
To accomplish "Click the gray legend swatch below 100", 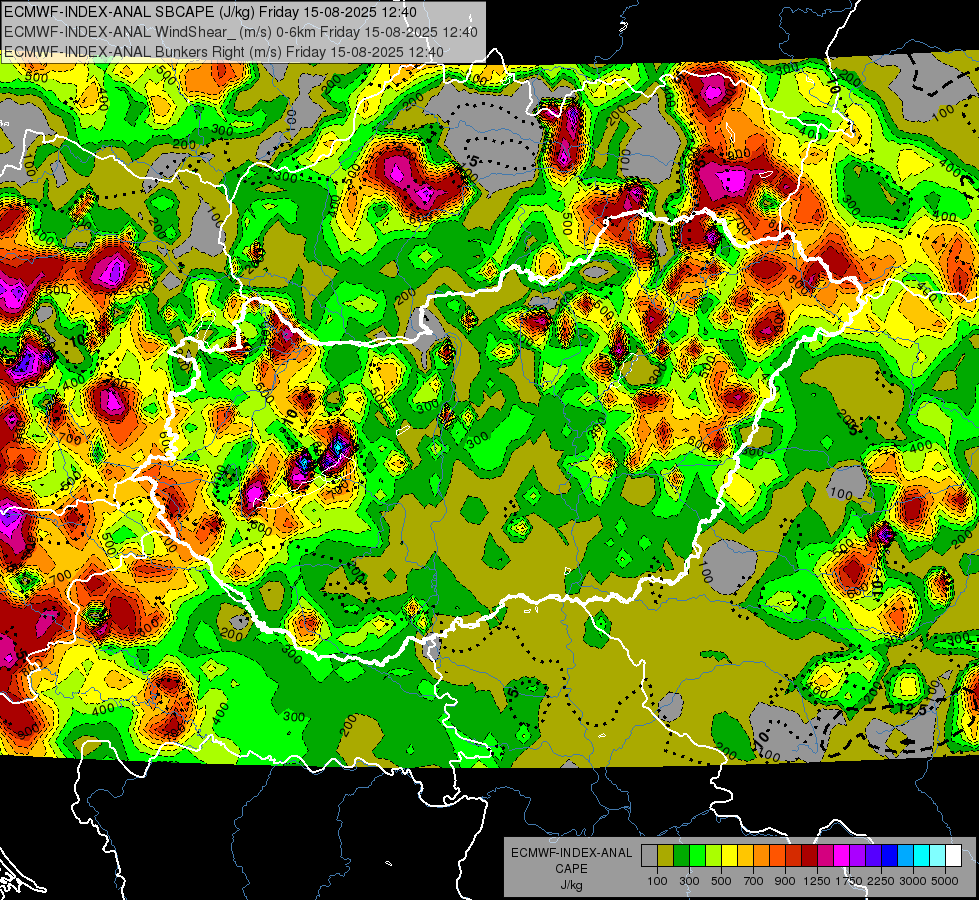I will click(649, 856).
